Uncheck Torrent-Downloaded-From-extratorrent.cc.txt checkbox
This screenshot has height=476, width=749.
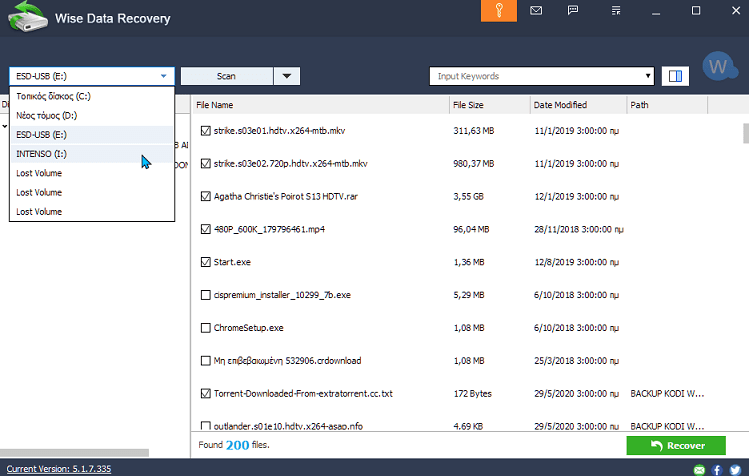pos(205,394)
